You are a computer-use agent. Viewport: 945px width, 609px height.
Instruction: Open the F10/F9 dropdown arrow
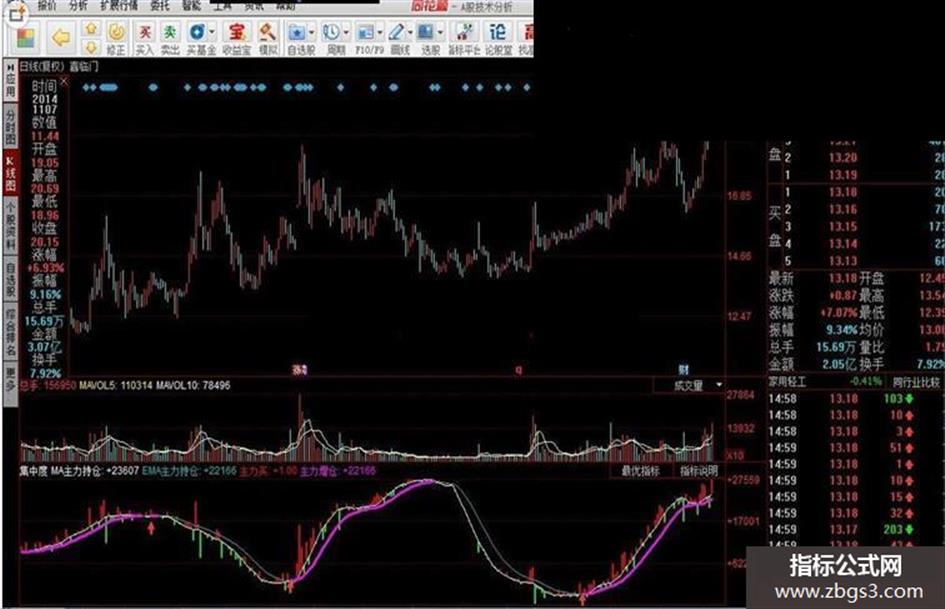click(380, 33)
